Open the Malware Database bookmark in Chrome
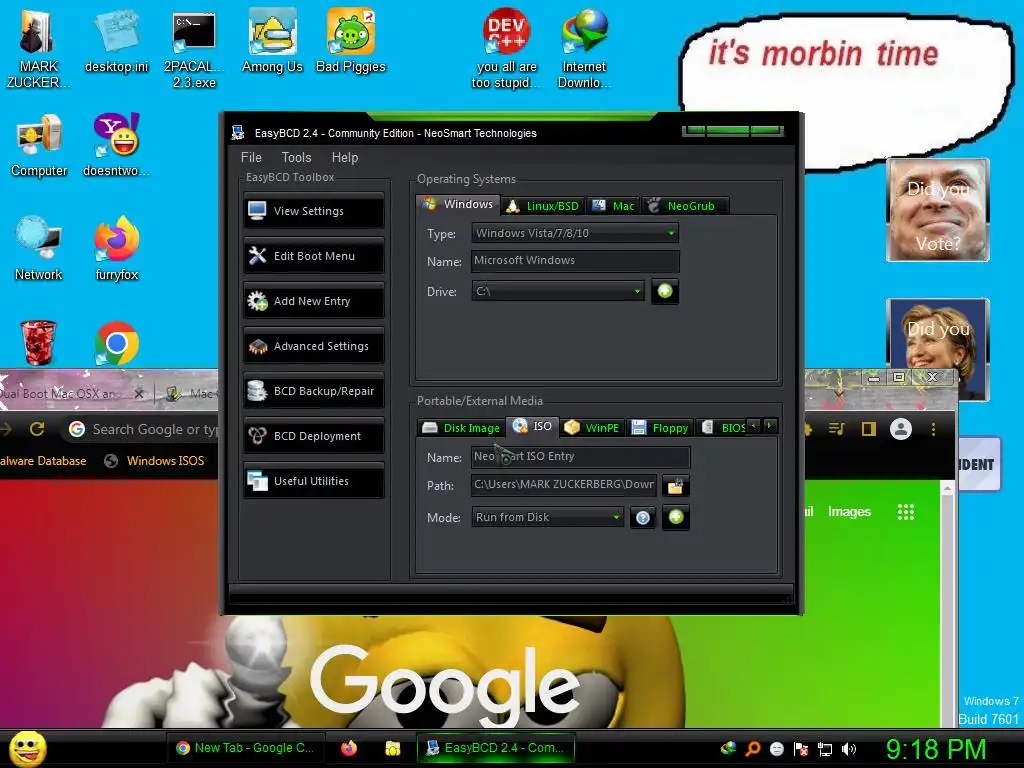This screenshot has width=1024, height=768. pyautogui.click(x=43, y=461)
